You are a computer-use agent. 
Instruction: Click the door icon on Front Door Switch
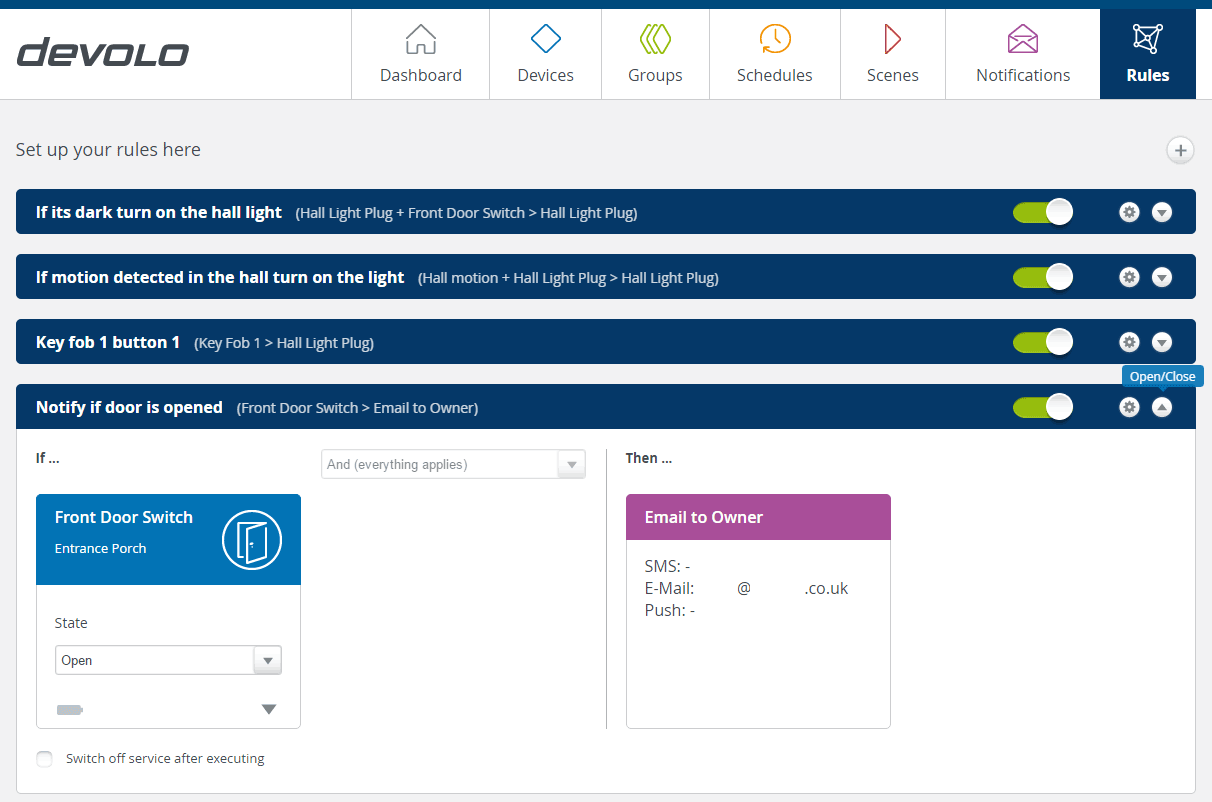pos(251,540)
